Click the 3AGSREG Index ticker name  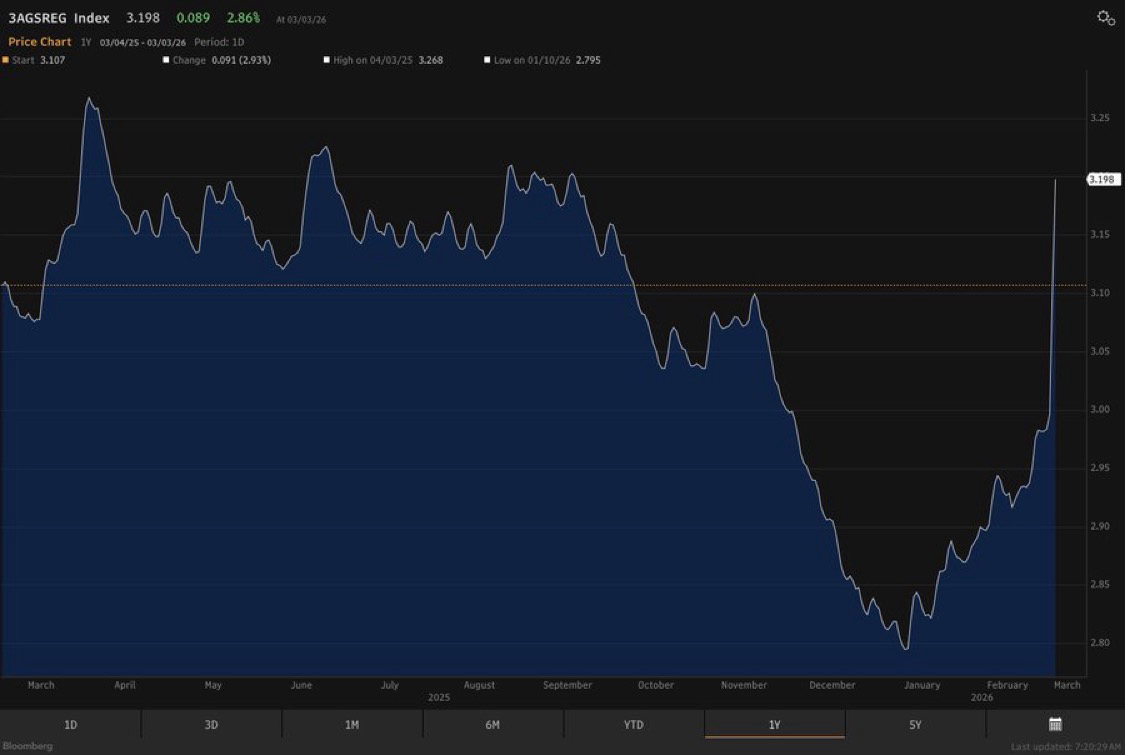59,18
